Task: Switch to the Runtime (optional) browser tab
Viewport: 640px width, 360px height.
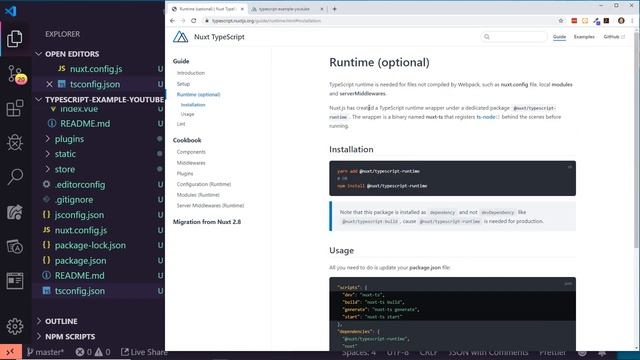Action: click(x=207, y=9)
